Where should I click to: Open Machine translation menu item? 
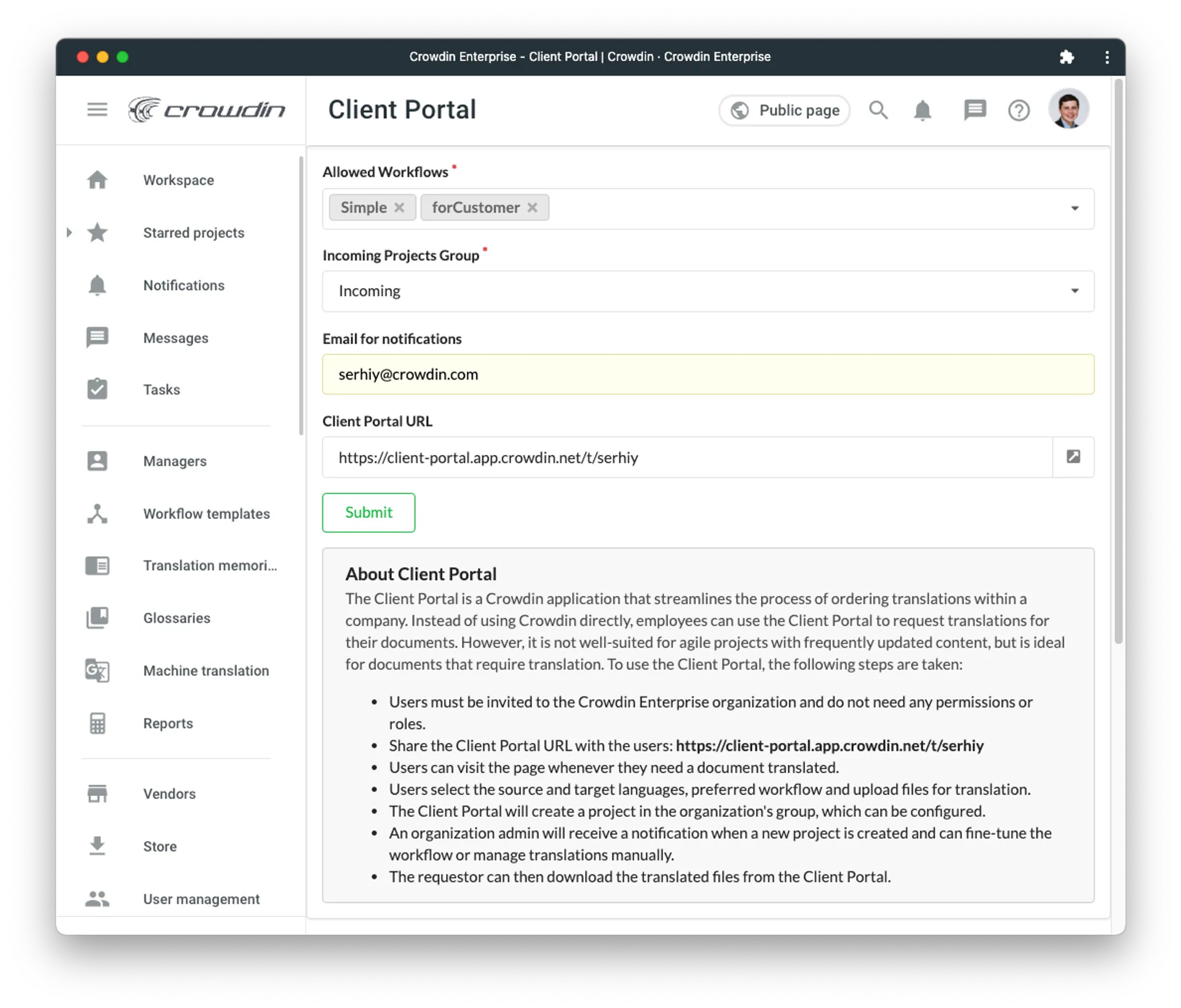point(206,671)
